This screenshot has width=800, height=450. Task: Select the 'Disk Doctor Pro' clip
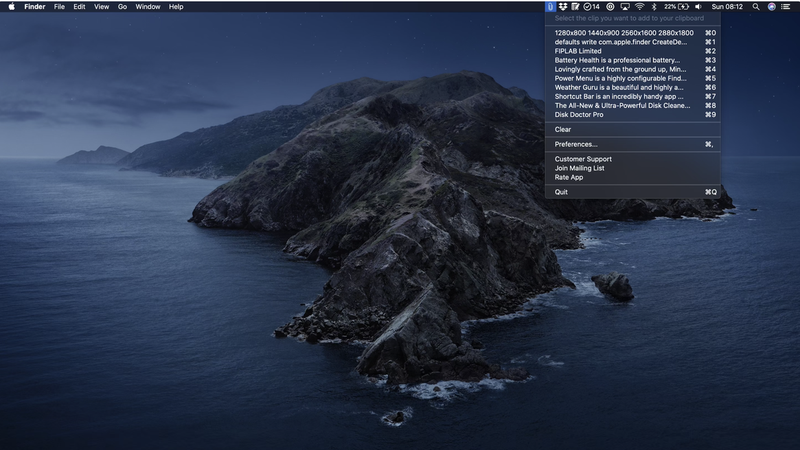point(579,115)
